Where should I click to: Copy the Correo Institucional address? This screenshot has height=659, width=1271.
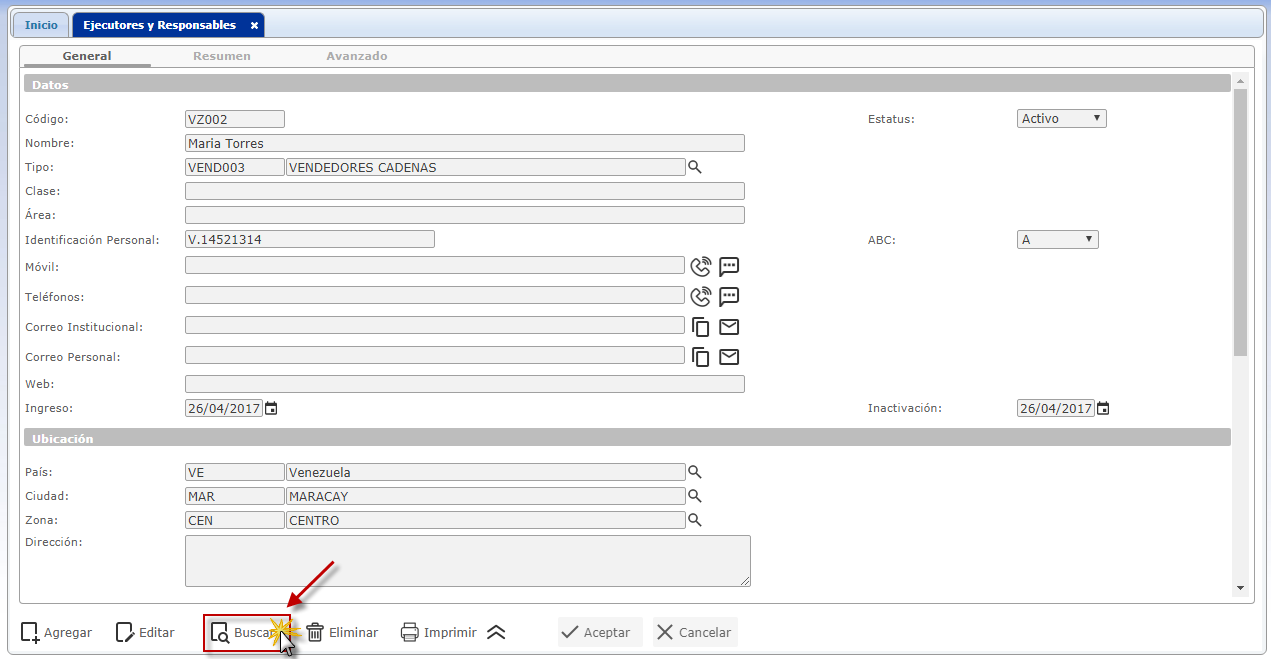701,327
